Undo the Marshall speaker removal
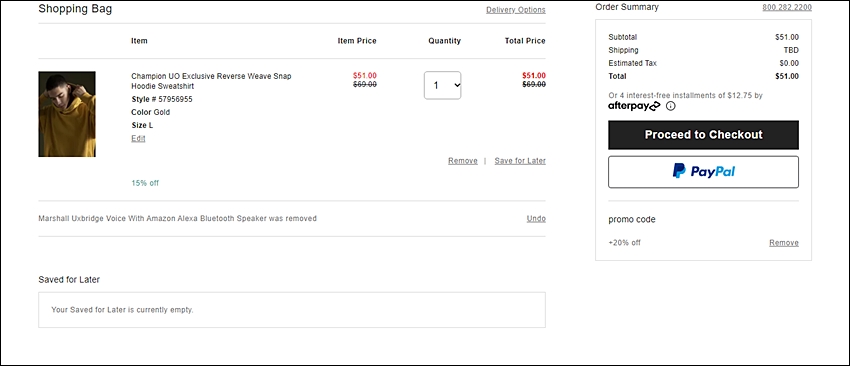Image resolution: width=850 pixels, height=366 pixels. [536, 219]
